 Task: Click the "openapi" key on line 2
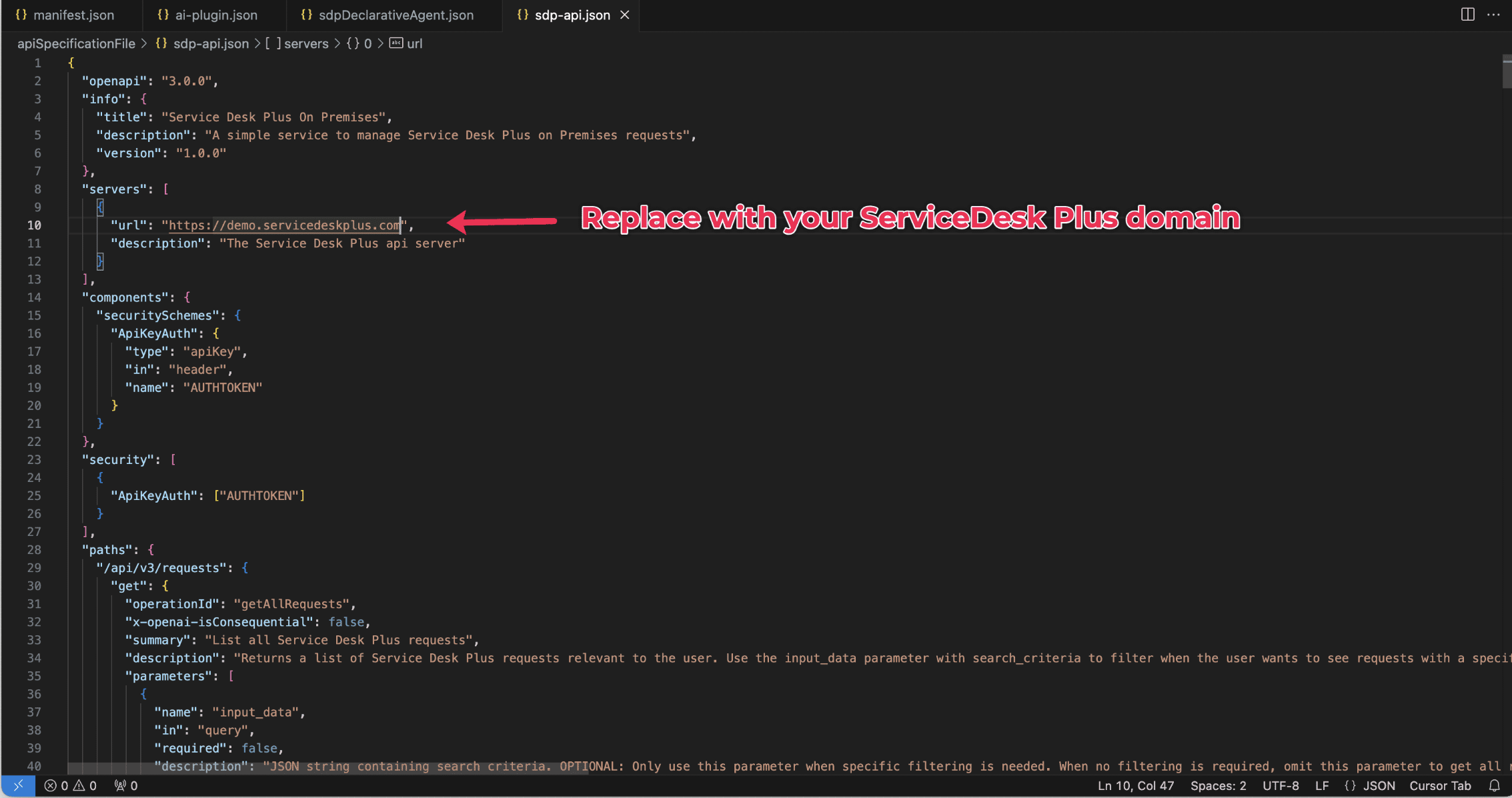point(114,81)
